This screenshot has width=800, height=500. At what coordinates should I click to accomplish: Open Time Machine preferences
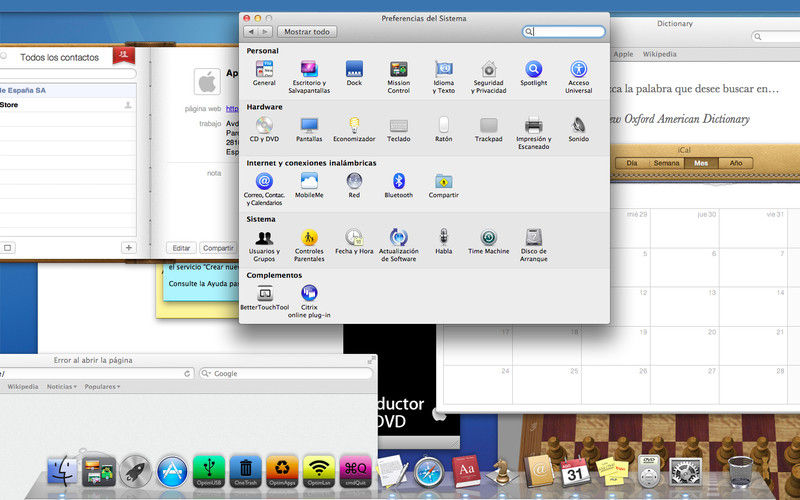click(488, 242)
